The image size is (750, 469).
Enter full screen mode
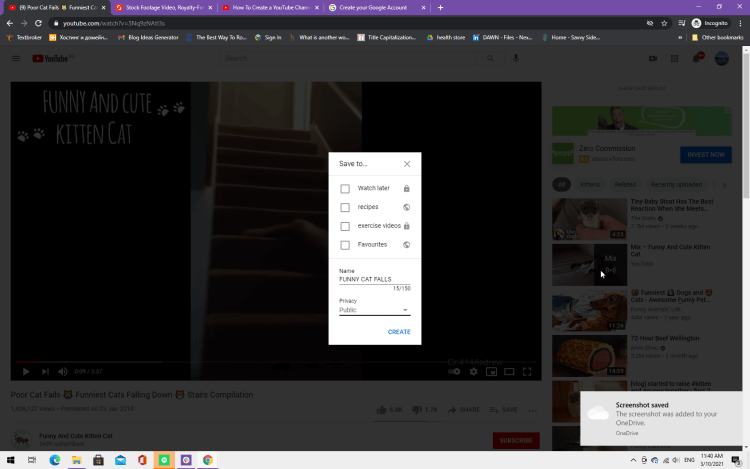527,371
